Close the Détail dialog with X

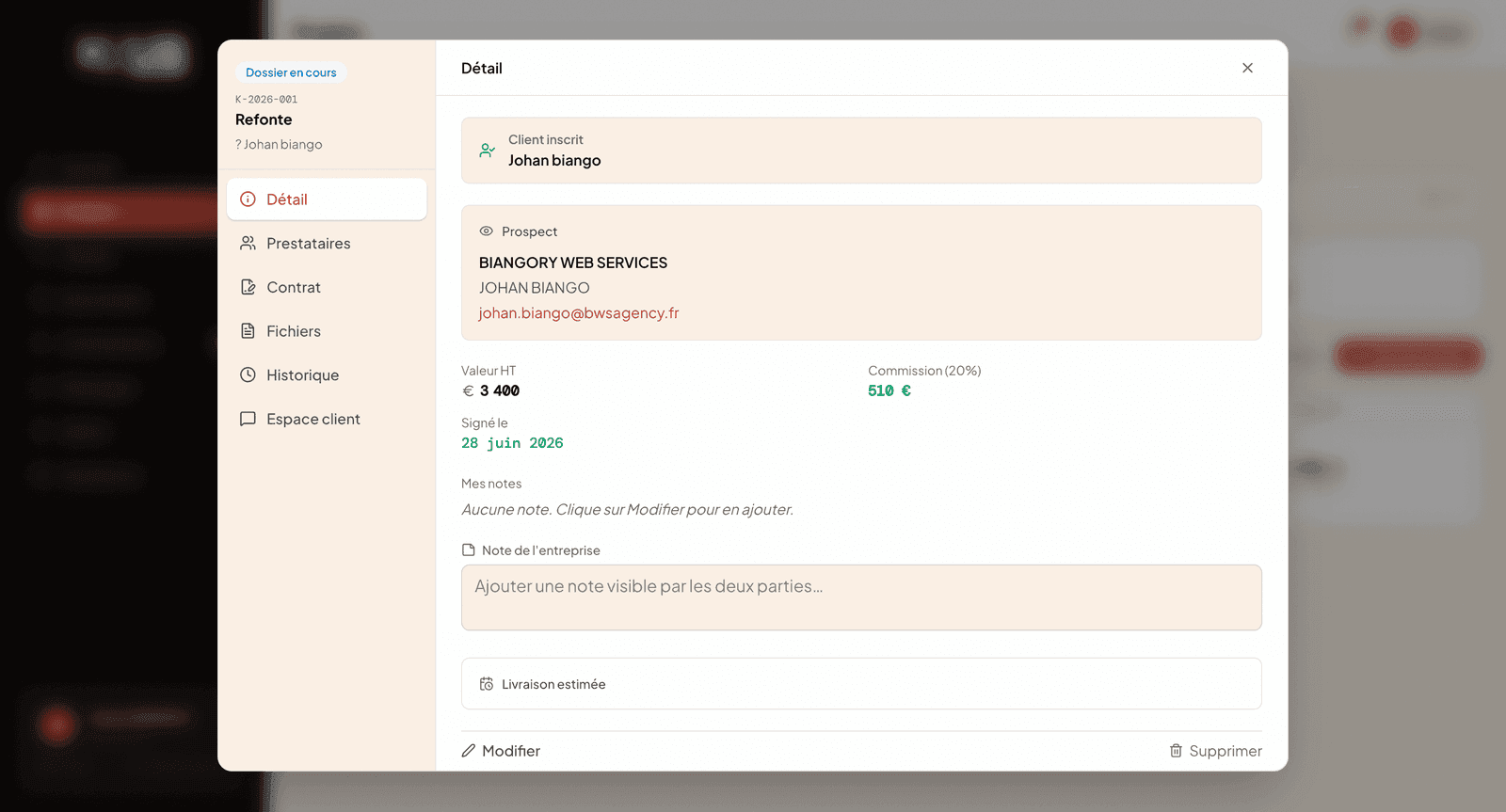[x=1247, y=68]
